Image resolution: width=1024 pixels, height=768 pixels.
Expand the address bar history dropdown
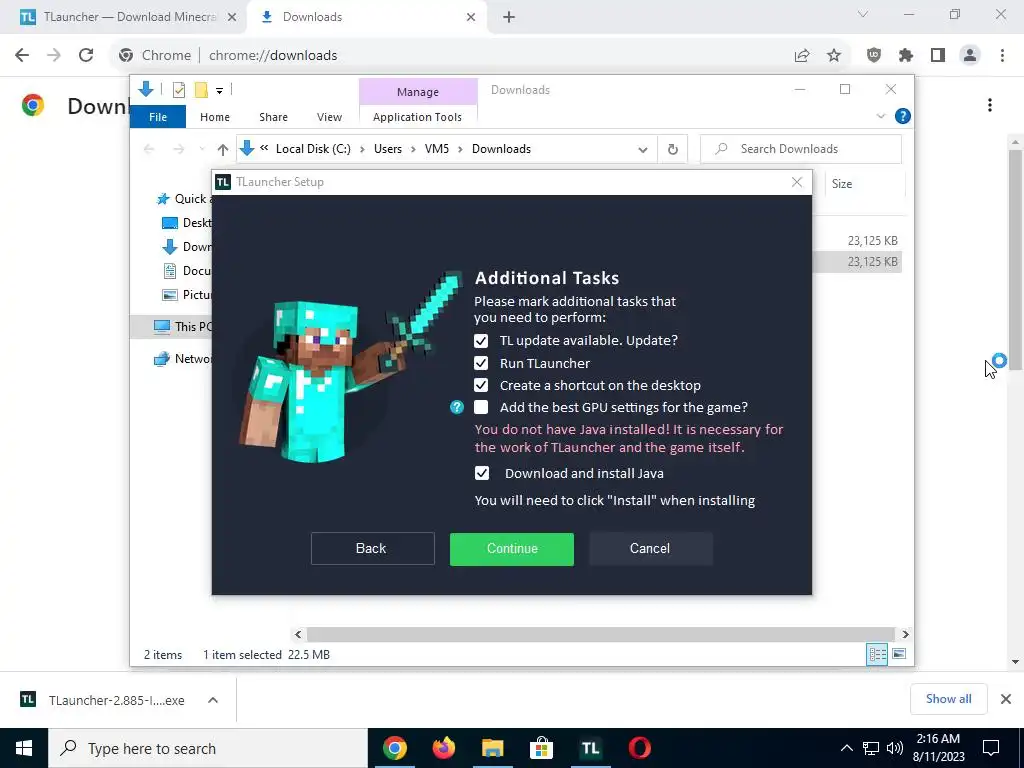(x=643, y=150)
